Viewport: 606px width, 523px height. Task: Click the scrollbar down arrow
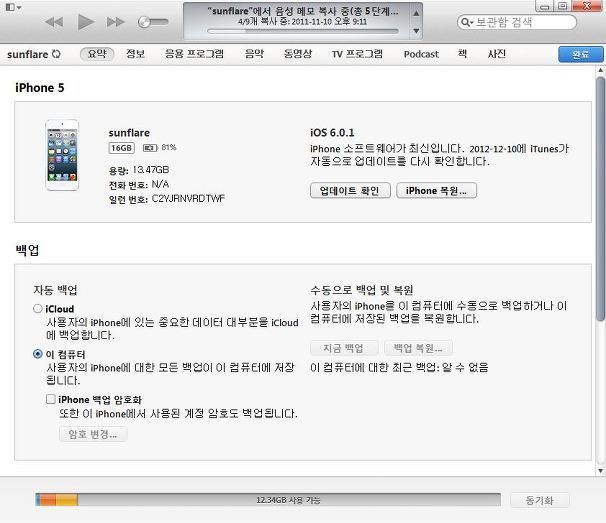[x=600, y=470]
